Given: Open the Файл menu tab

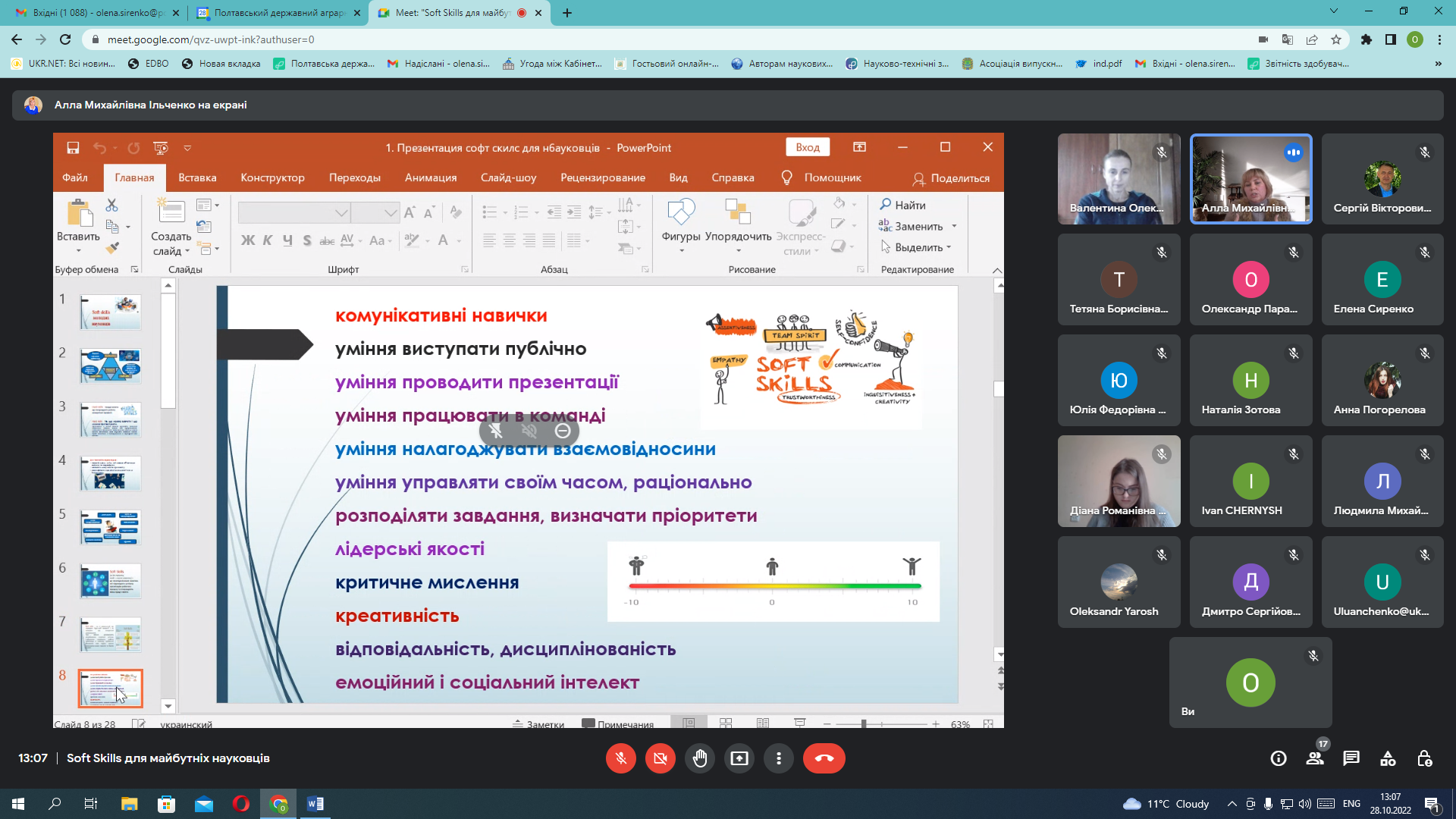Looking at the screenshot, I should pyautogui.click(x=75, y=177).
